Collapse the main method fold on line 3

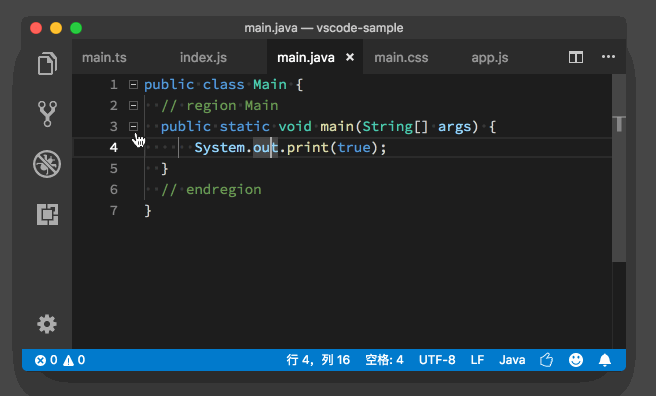(133, 126)
